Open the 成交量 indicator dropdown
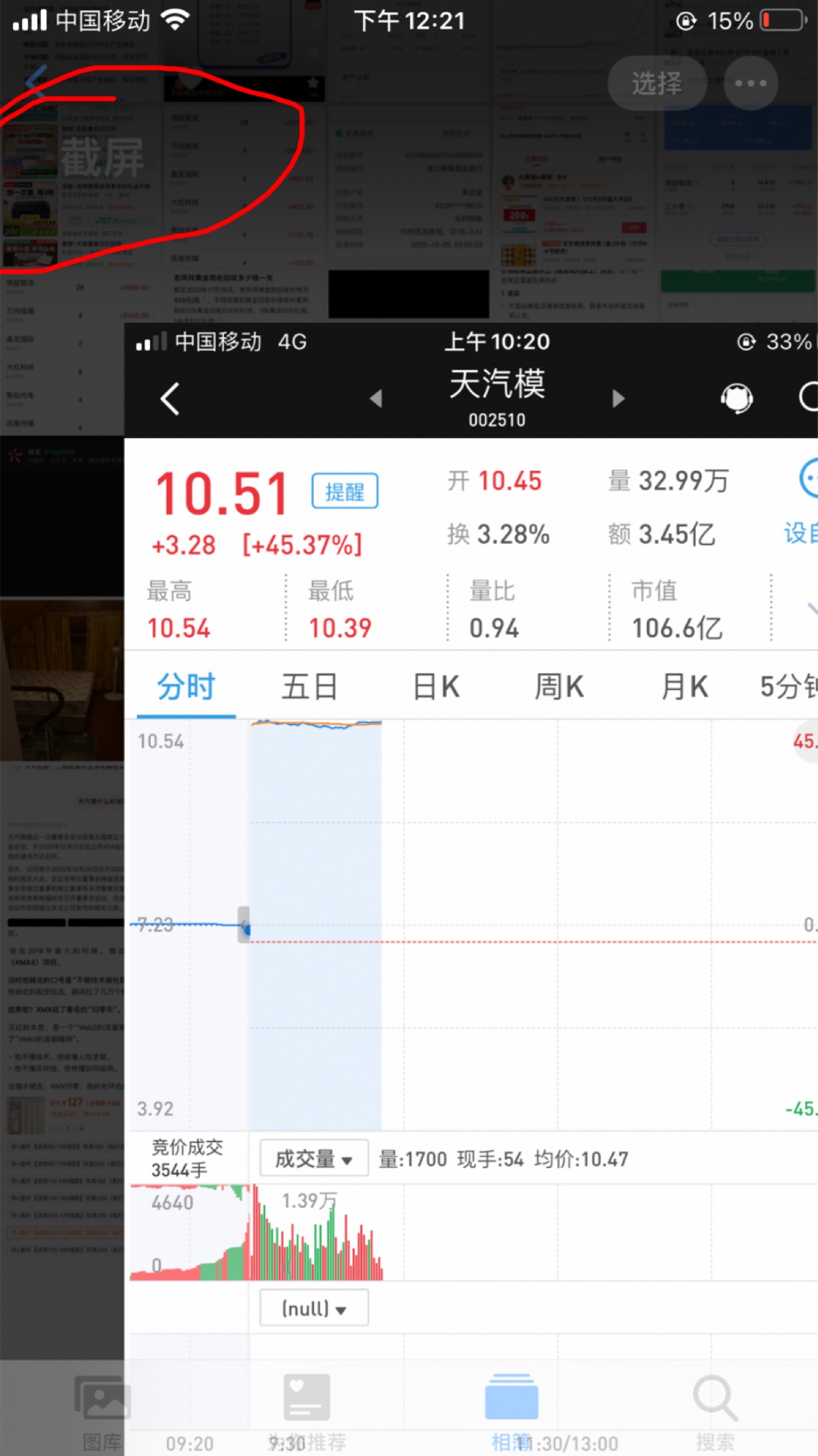This screenshot has width=818, height=1456. (x=314, y=1158)
